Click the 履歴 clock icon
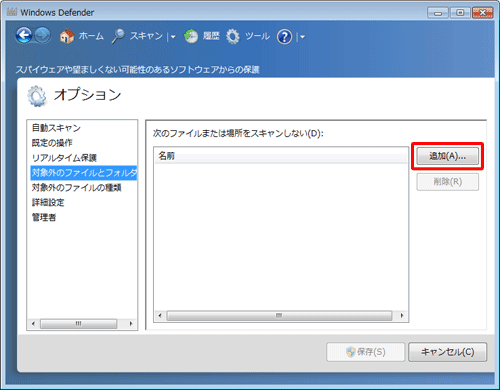Viewport: 500px width, 390px height. tap(191, 36)
